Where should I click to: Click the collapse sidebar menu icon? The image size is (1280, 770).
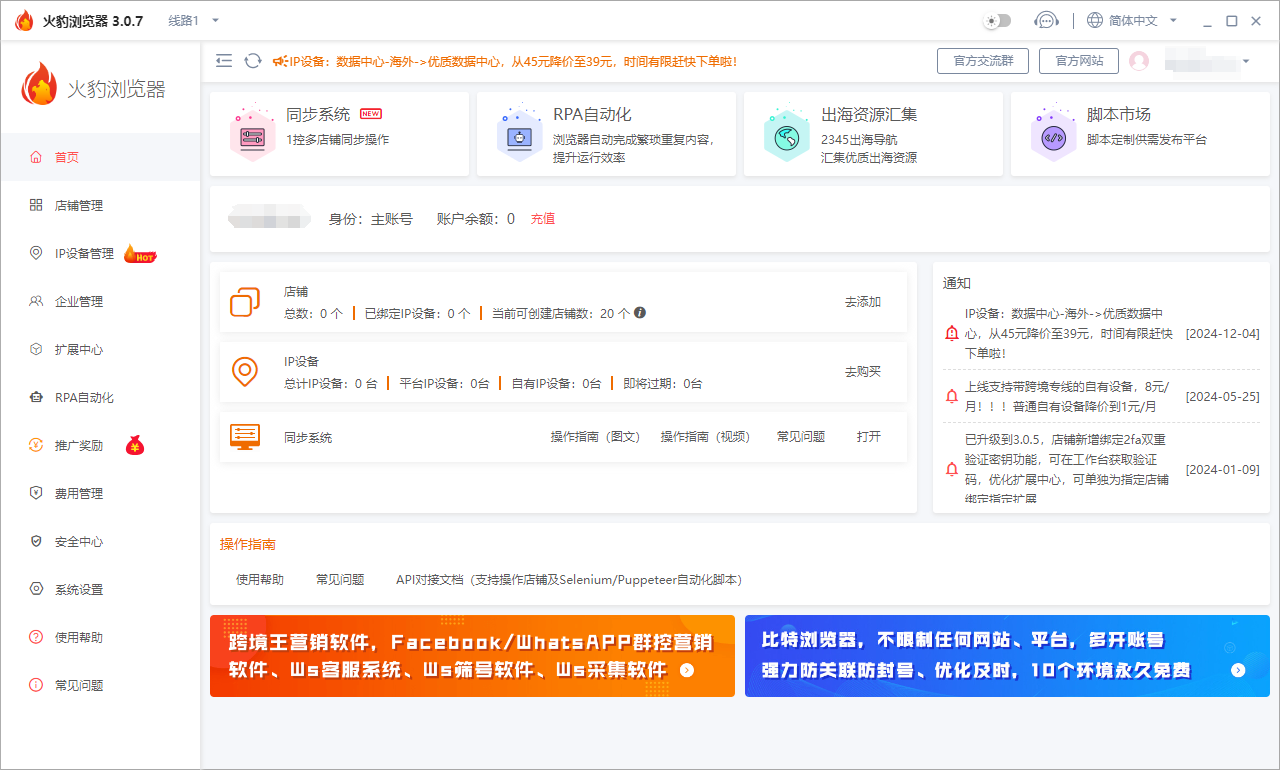[x=224, y=61]
